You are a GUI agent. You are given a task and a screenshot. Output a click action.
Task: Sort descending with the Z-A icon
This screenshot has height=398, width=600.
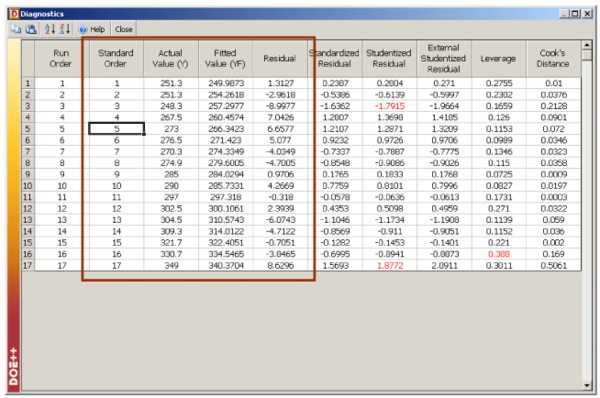(x=65, y=29)
